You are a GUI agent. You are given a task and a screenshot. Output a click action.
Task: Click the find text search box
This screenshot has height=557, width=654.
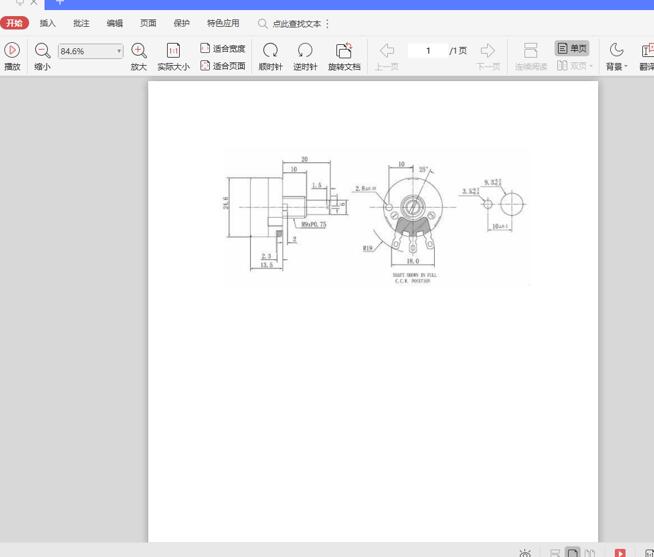point(297,24)
